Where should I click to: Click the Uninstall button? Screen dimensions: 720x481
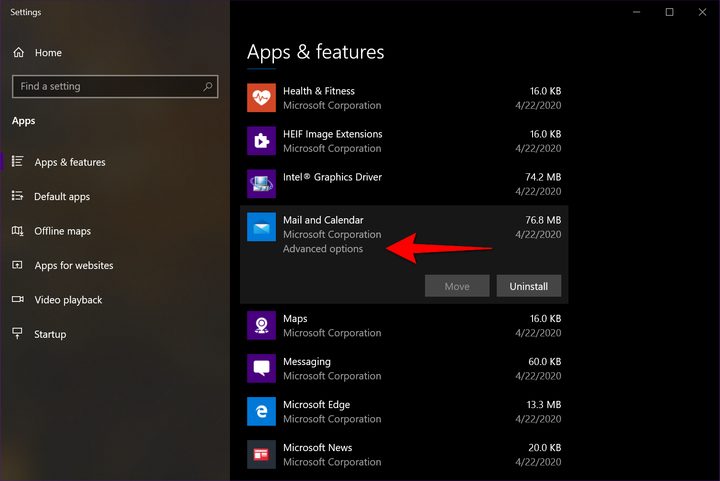click(529, 286)
